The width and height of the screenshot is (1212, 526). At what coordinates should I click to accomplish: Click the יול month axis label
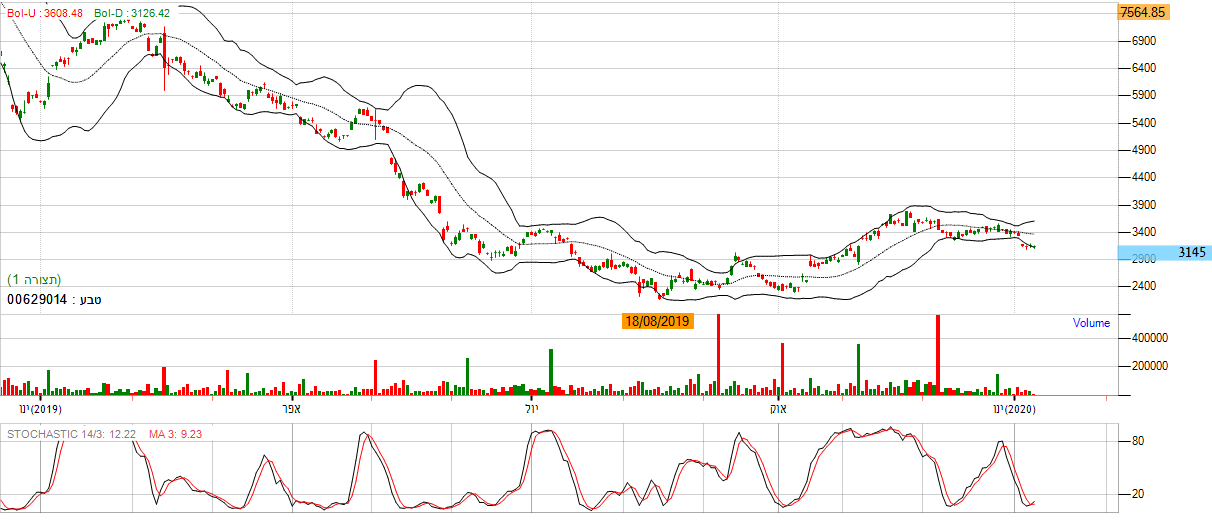pos(531,410)
